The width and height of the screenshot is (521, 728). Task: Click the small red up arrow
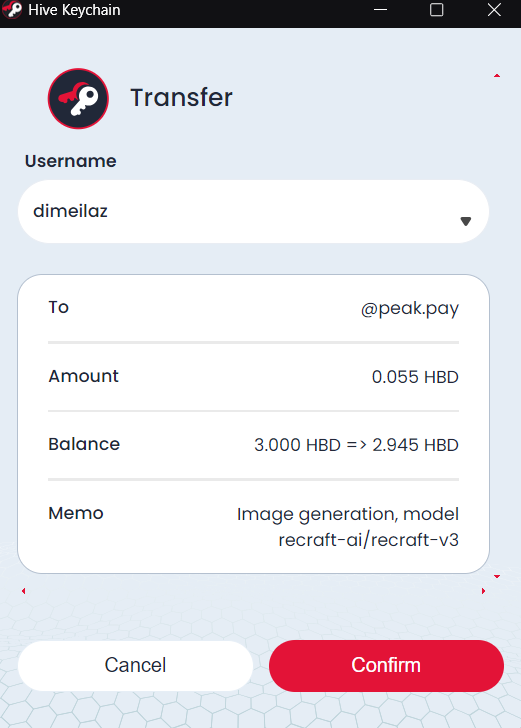[x=497, y=75]
